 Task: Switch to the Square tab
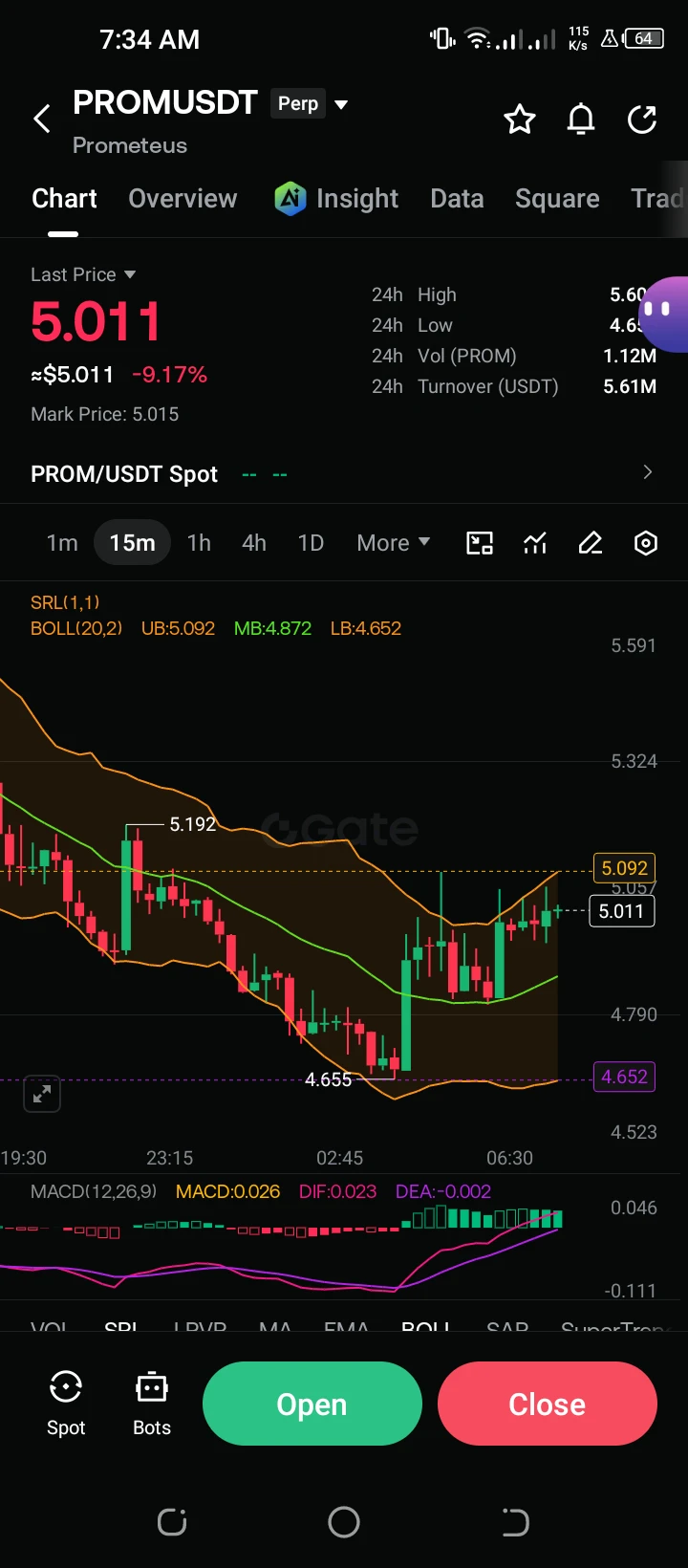(557, 198)
